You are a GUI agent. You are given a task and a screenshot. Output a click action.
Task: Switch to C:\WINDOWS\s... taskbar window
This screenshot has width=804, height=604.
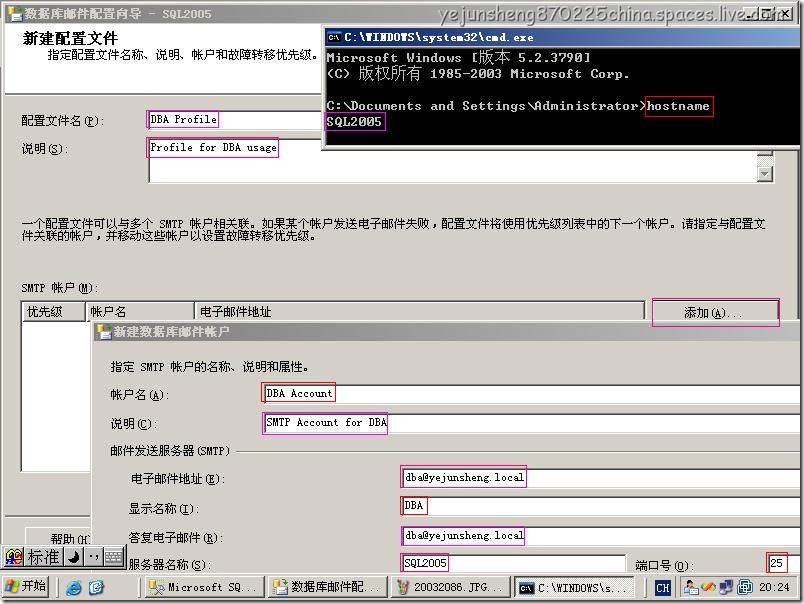pos(574,588)
